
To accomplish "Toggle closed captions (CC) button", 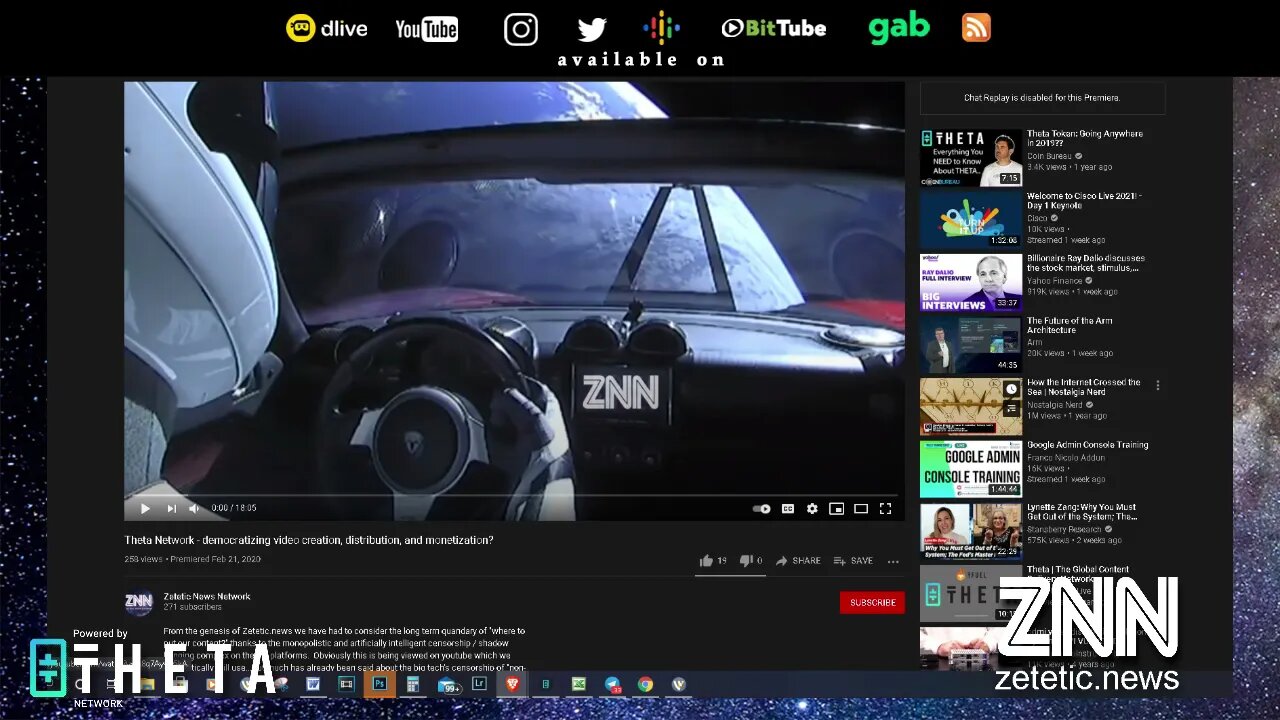I will pos(788,509).
